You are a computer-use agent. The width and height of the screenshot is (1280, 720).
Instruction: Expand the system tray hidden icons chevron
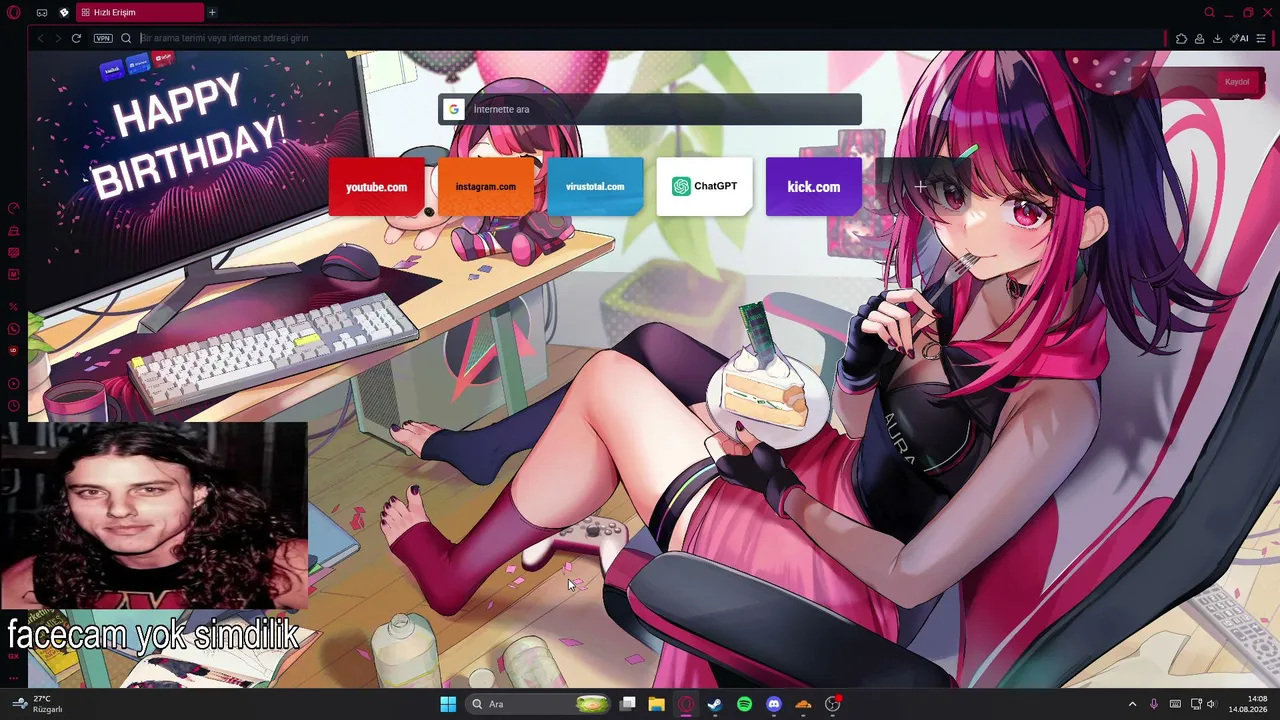(1132, 704)
